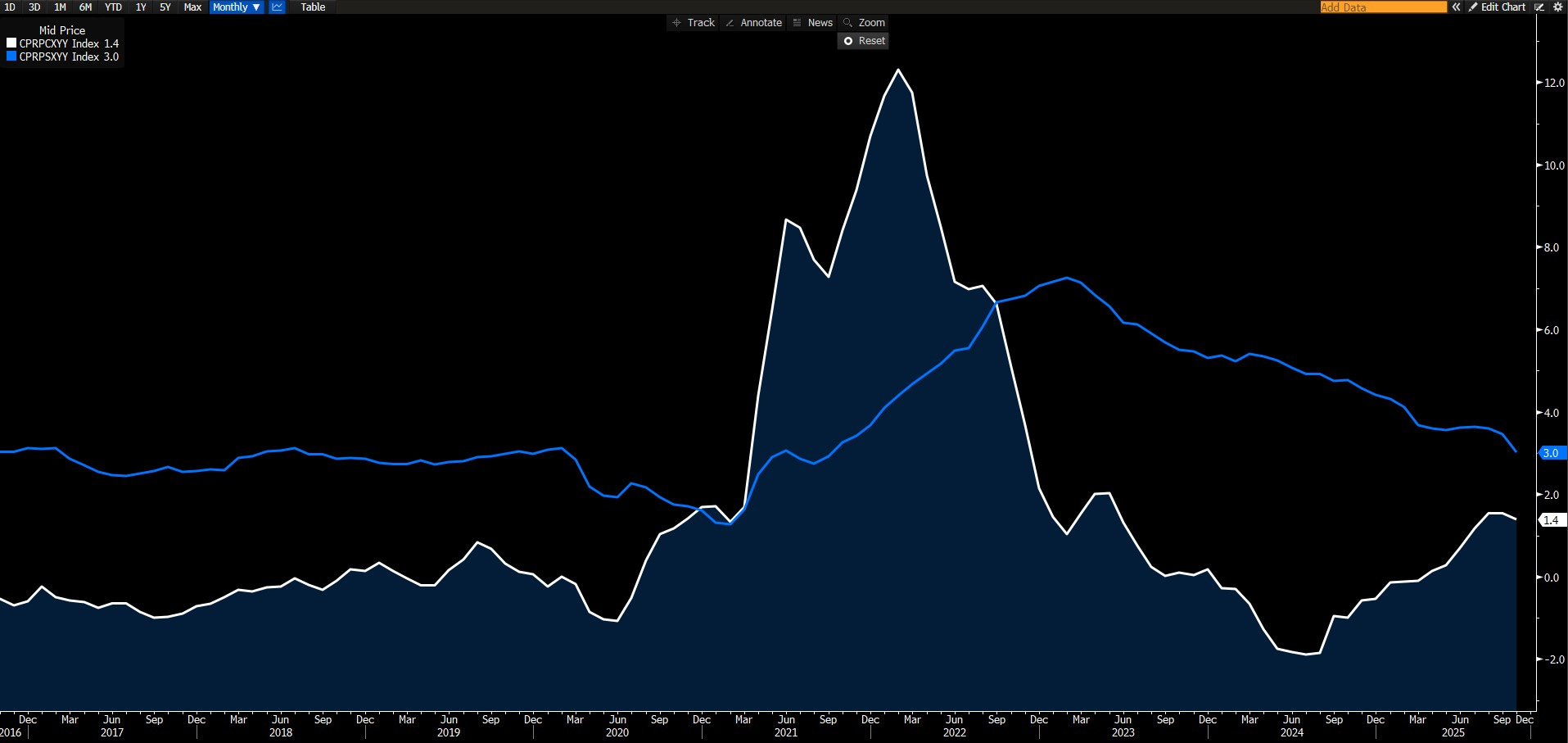Select the 1Y time range
Viewport: 1568px width, 743px height.
tap(141, 7)
